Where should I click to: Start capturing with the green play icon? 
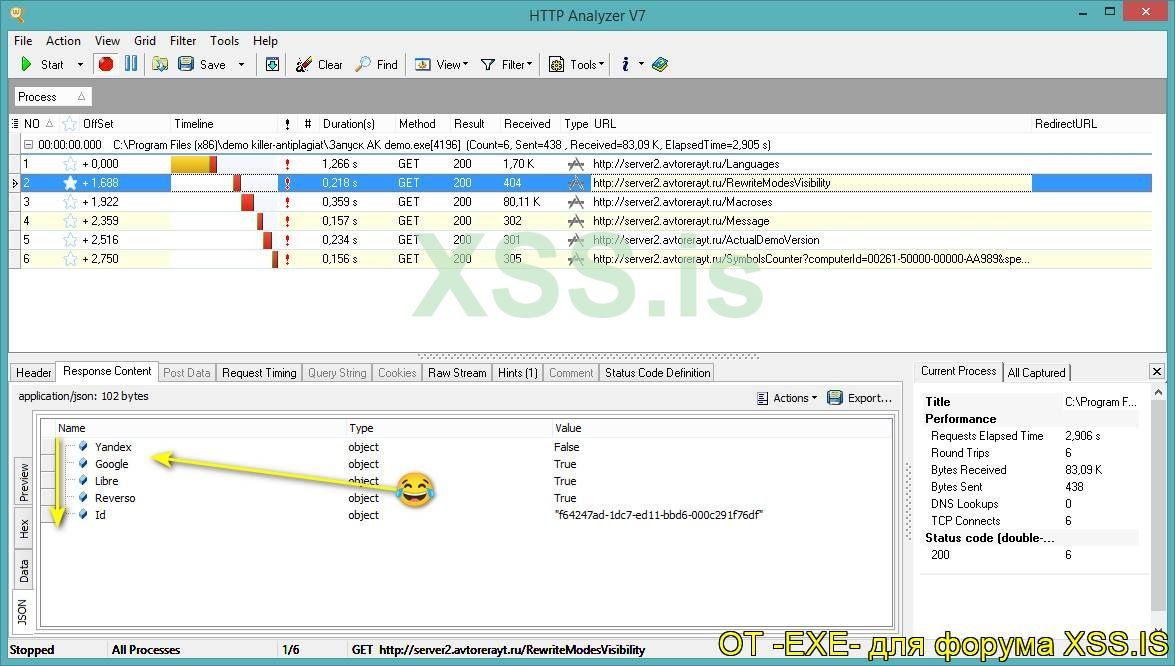(x=26, y=64)
